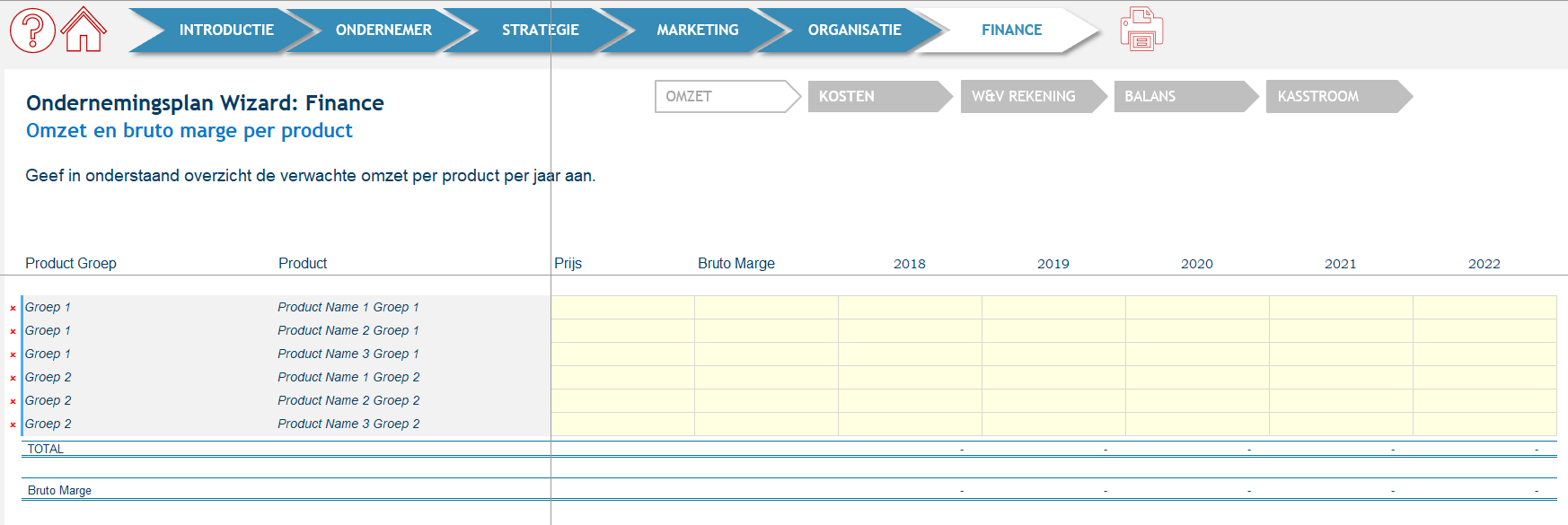The image size is (1568, 525).
Task: Select the 2019 cell for Product Name 1 Groep 2
Action: coord(1054,377)
